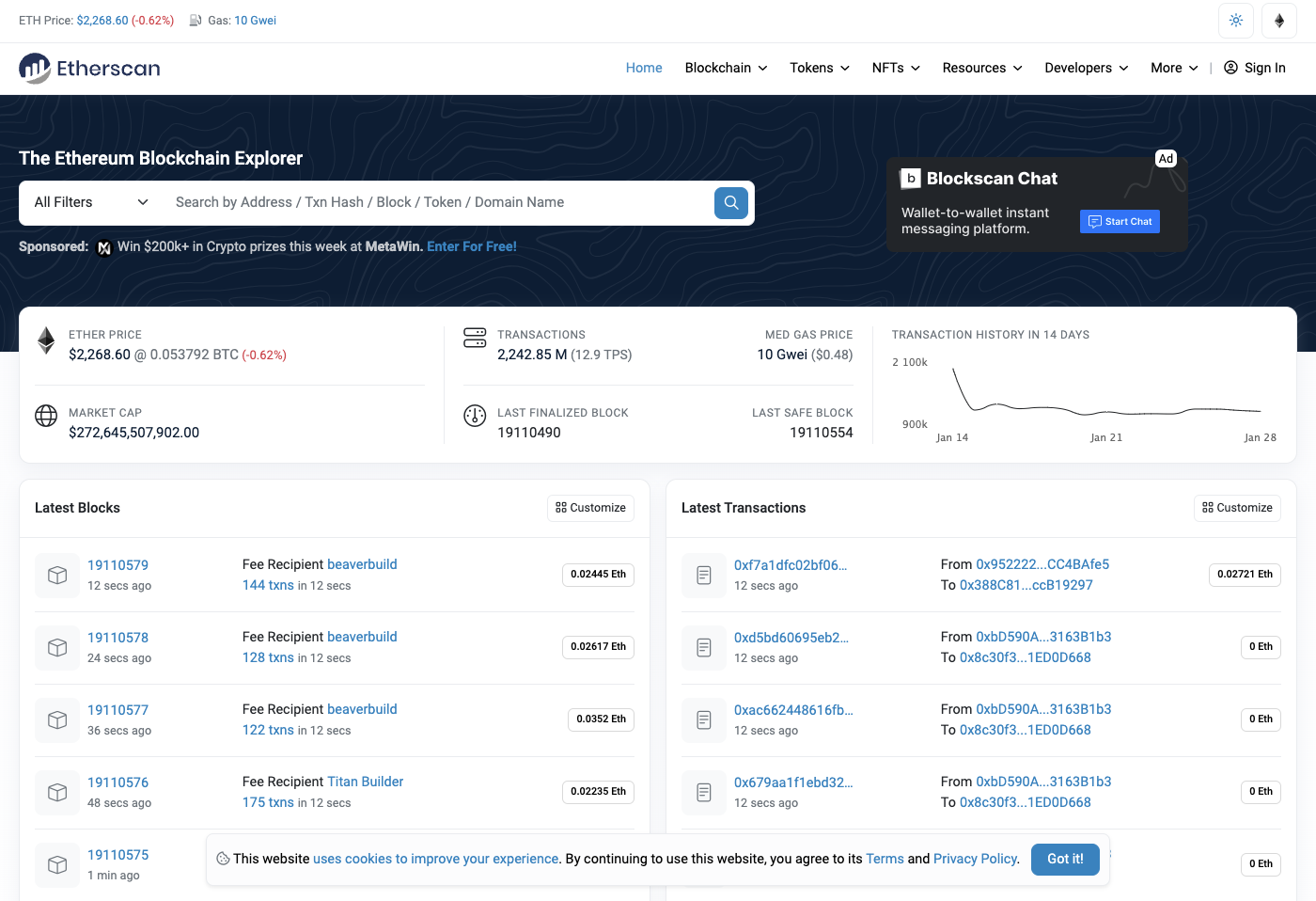Screen dimensions: 1316x901
Task: Open the Blockchain dropdown menu
Action: tap(725, 68)
